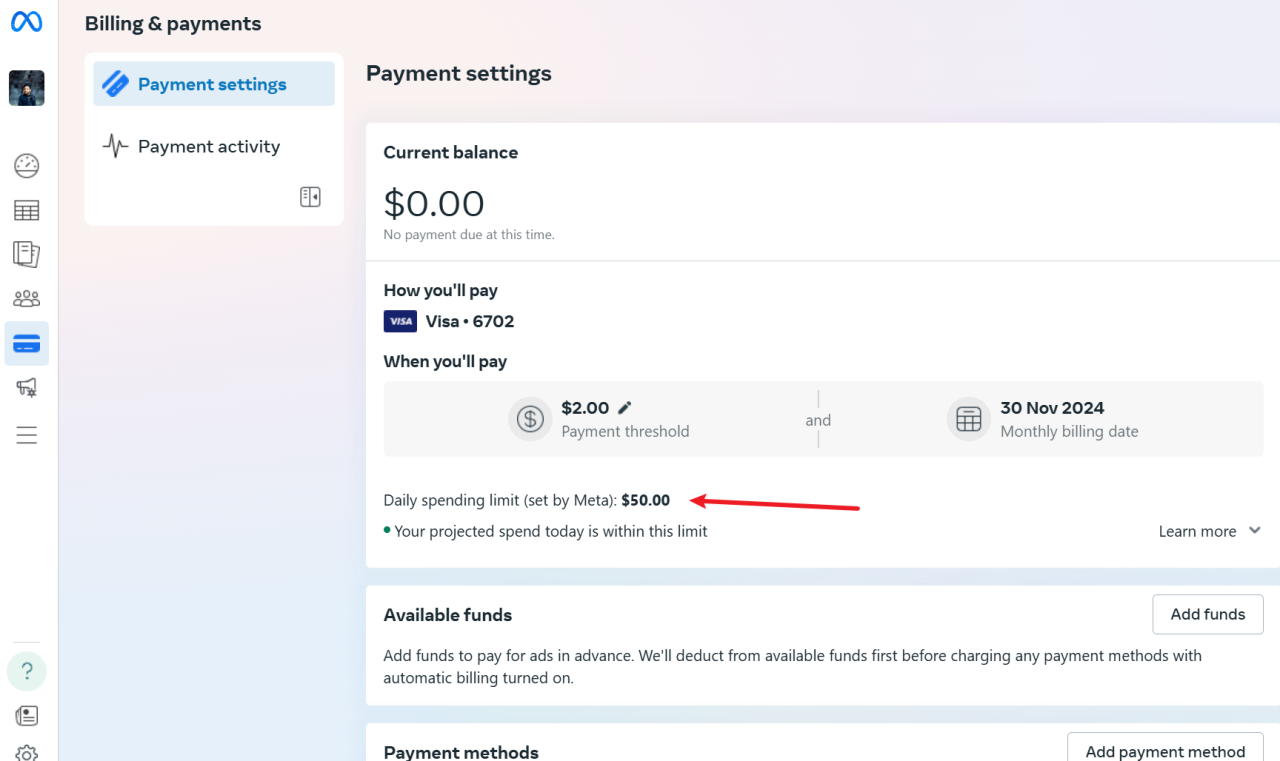Collapse the billing navigation panel

tap(310, 197)
